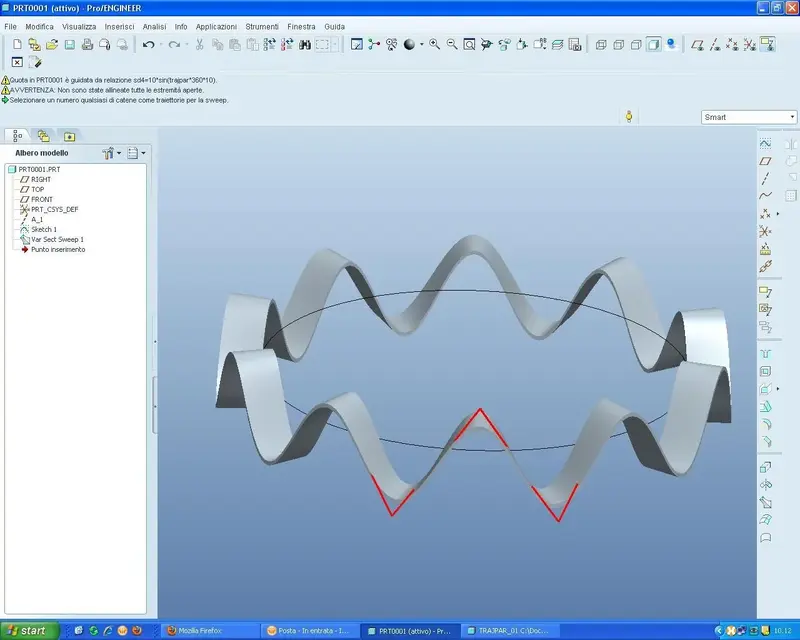The width and height of the screenshot is (800, 640).
Task: Open the layers tool icon
Action: pyautogui.click(x=558, y=44)
